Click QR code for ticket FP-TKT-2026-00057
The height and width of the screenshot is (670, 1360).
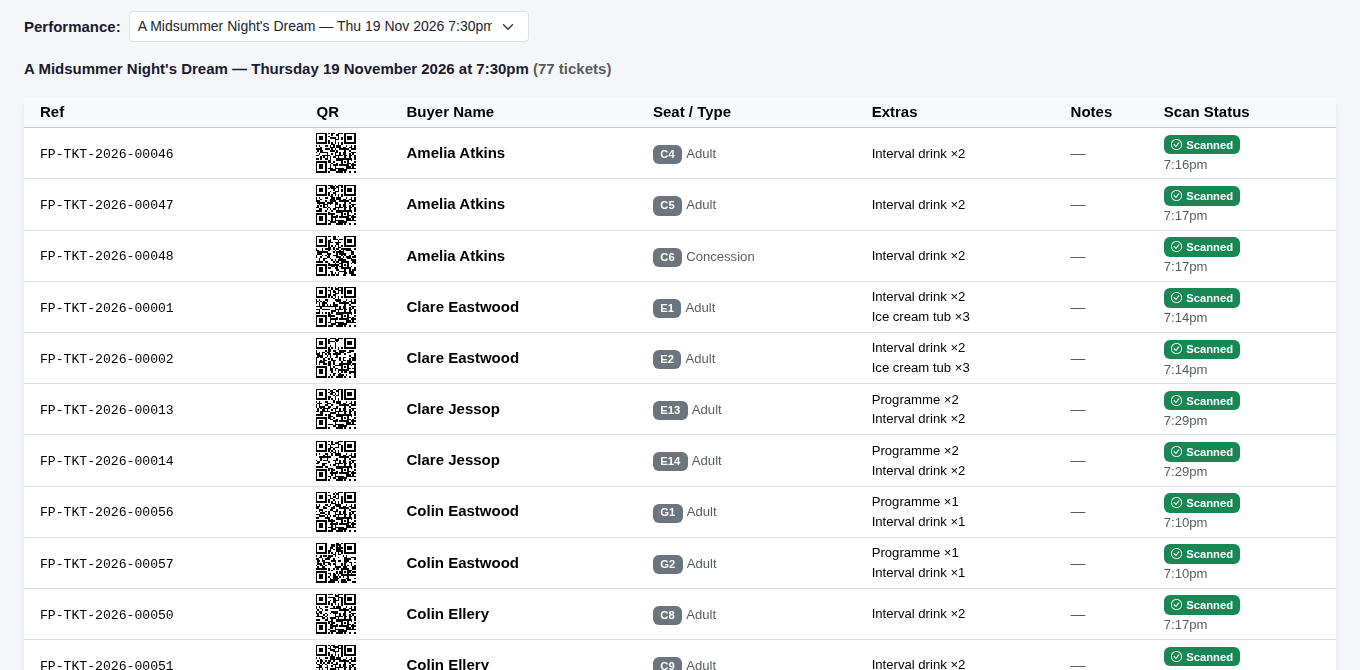(336, 563)
